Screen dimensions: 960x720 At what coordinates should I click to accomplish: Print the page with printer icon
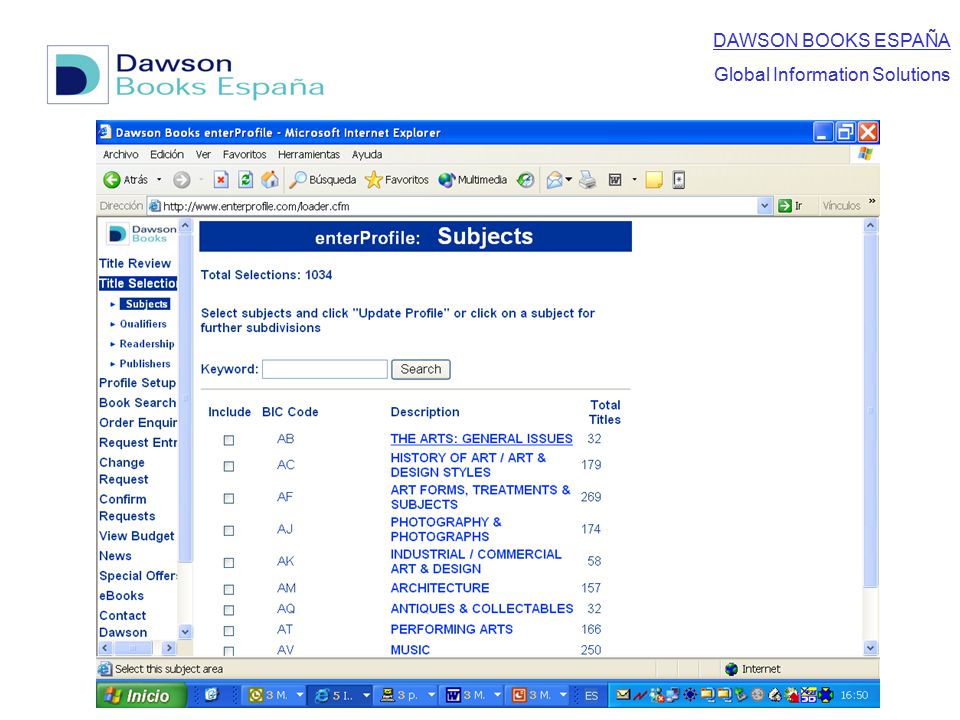[x=587, y=180]
